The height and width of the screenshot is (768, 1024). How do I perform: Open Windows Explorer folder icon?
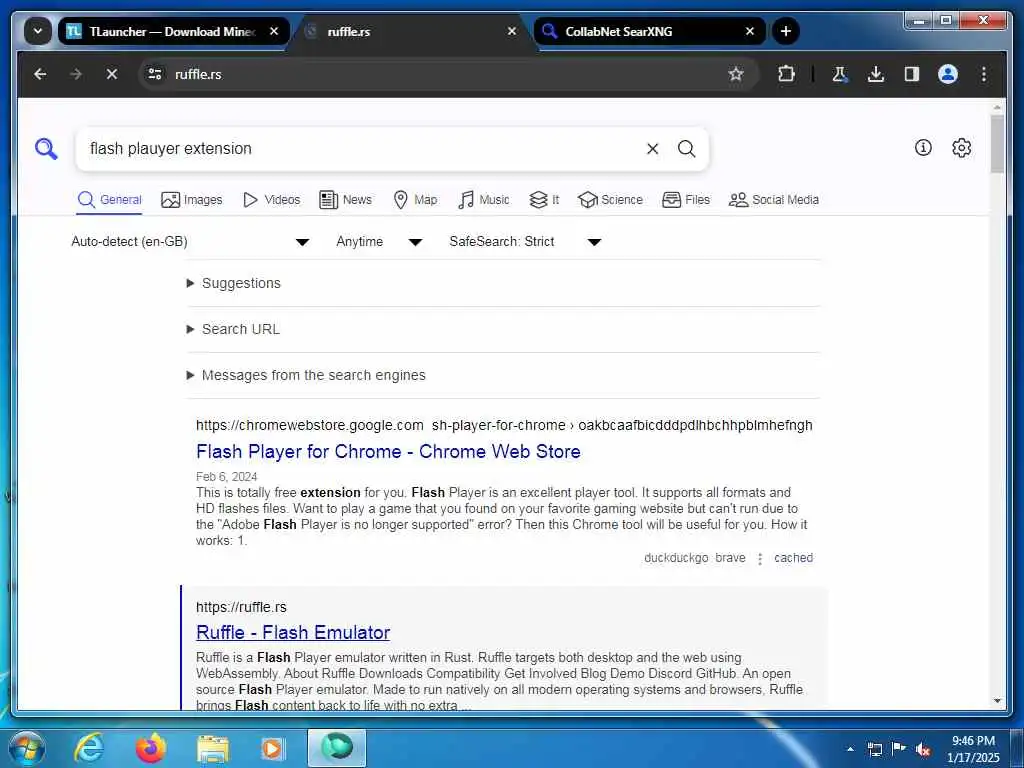213,750
